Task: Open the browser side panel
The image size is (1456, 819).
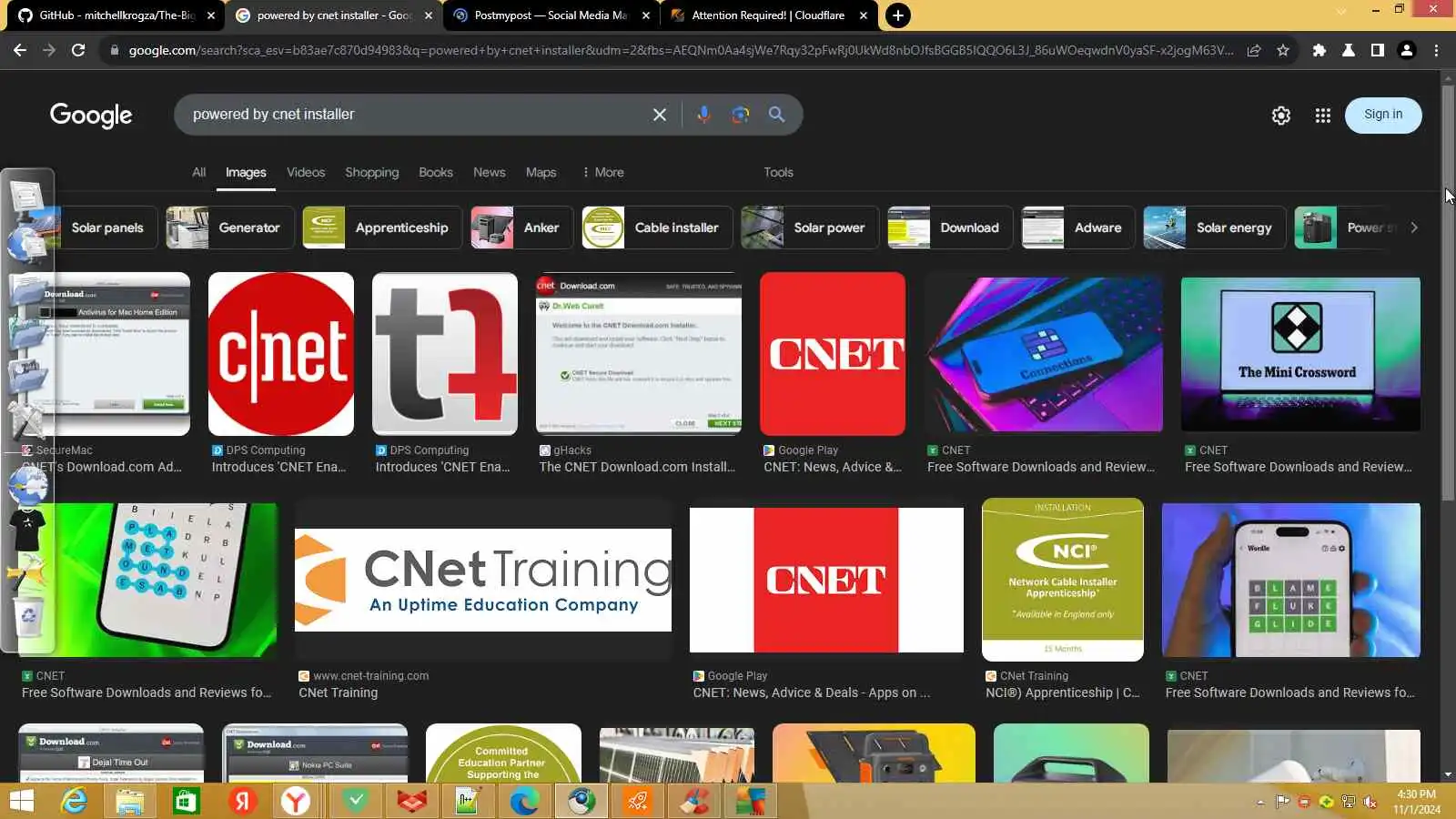Action: [x=1378, y=50]
